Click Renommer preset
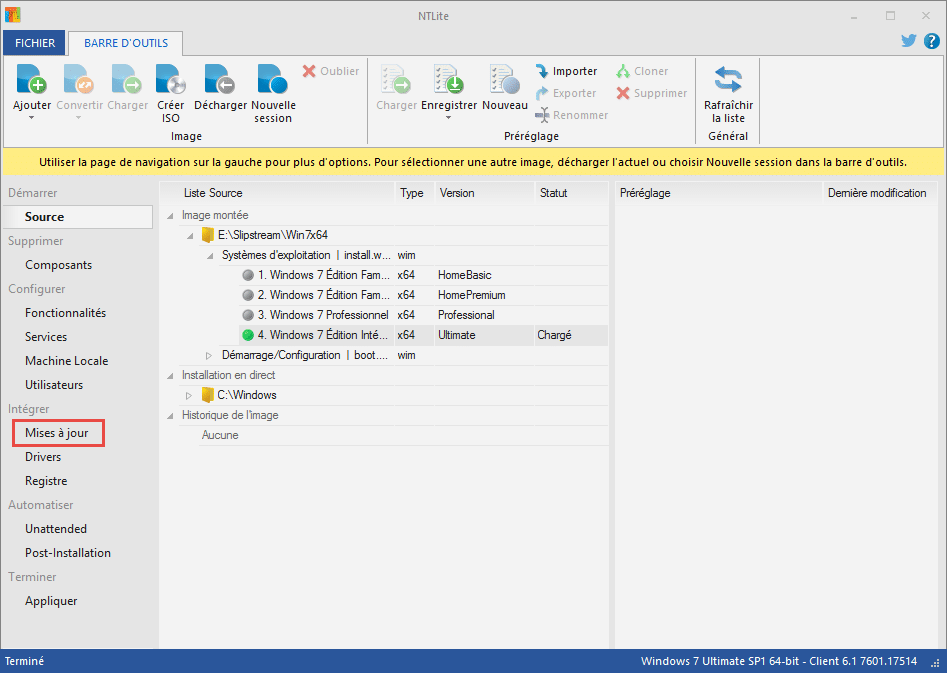Viewport: 947px width, 673px height. click(571, 115)
